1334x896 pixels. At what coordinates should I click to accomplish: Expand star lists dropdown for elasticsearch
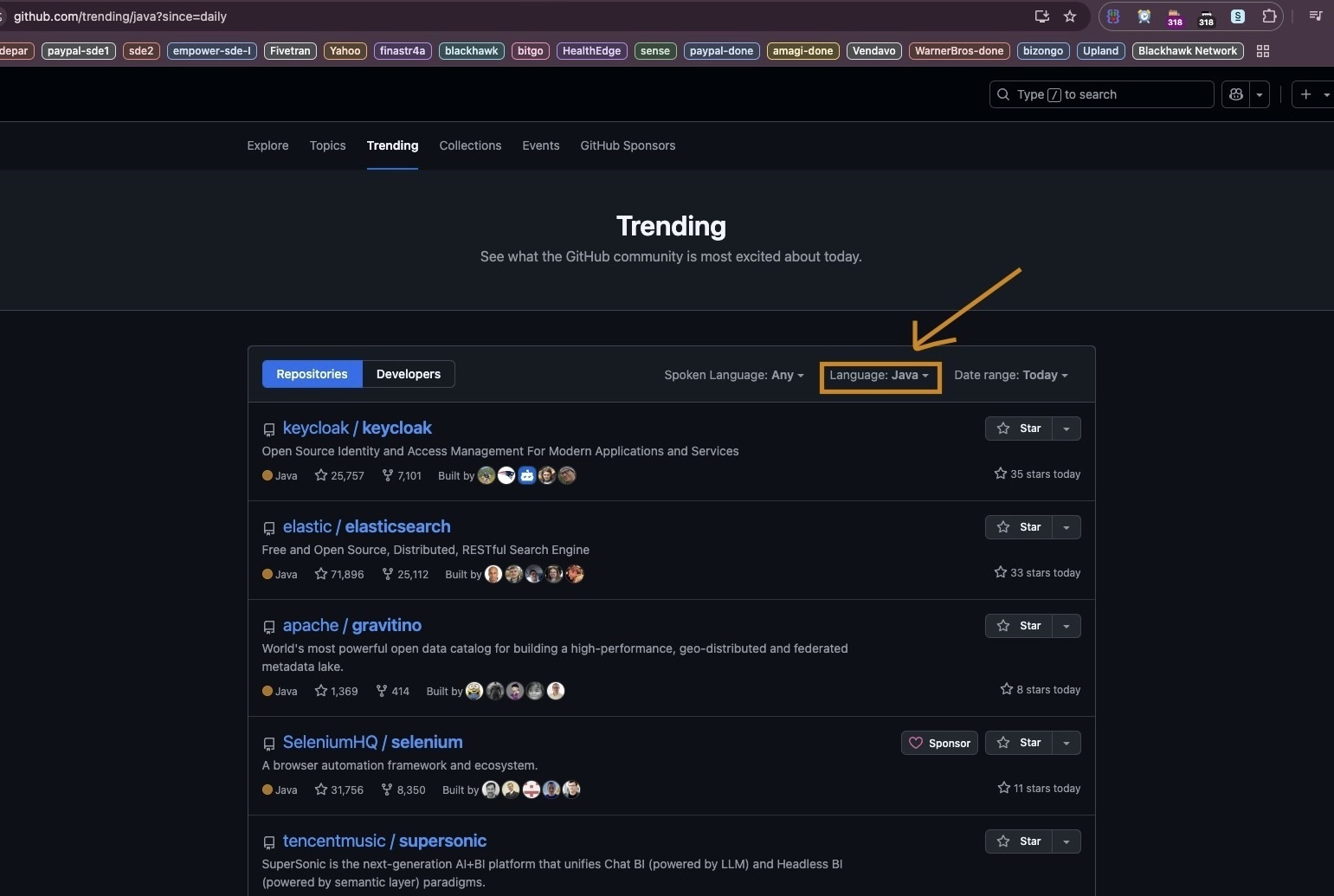point(1067,527)
